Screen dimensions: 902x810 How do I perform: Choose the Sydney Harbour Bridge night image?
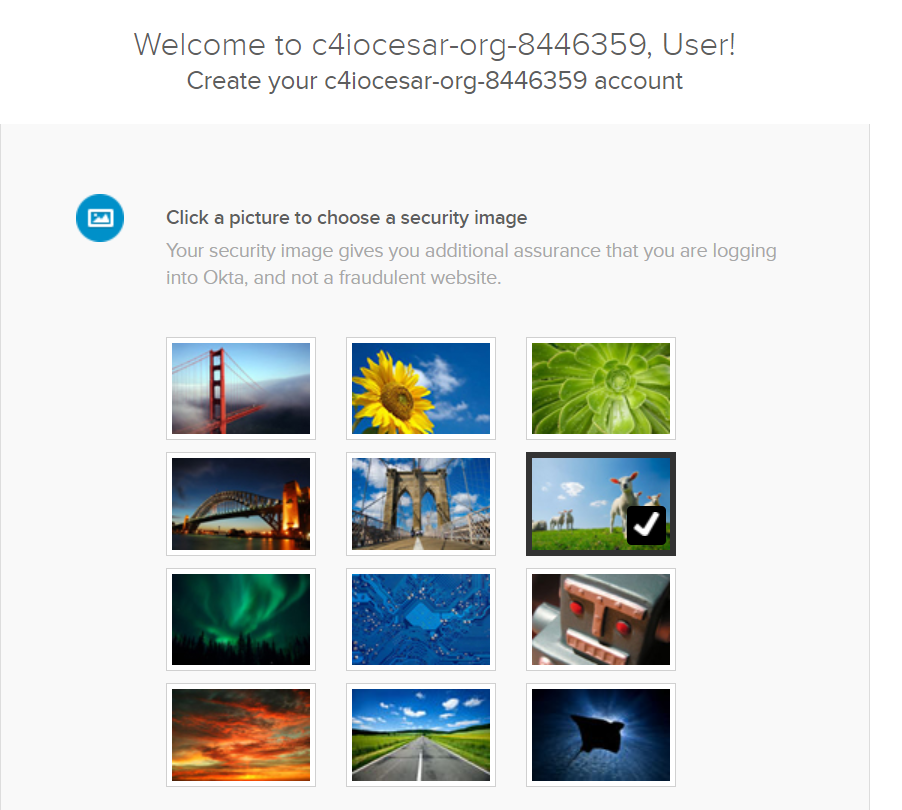click(241, 504)
